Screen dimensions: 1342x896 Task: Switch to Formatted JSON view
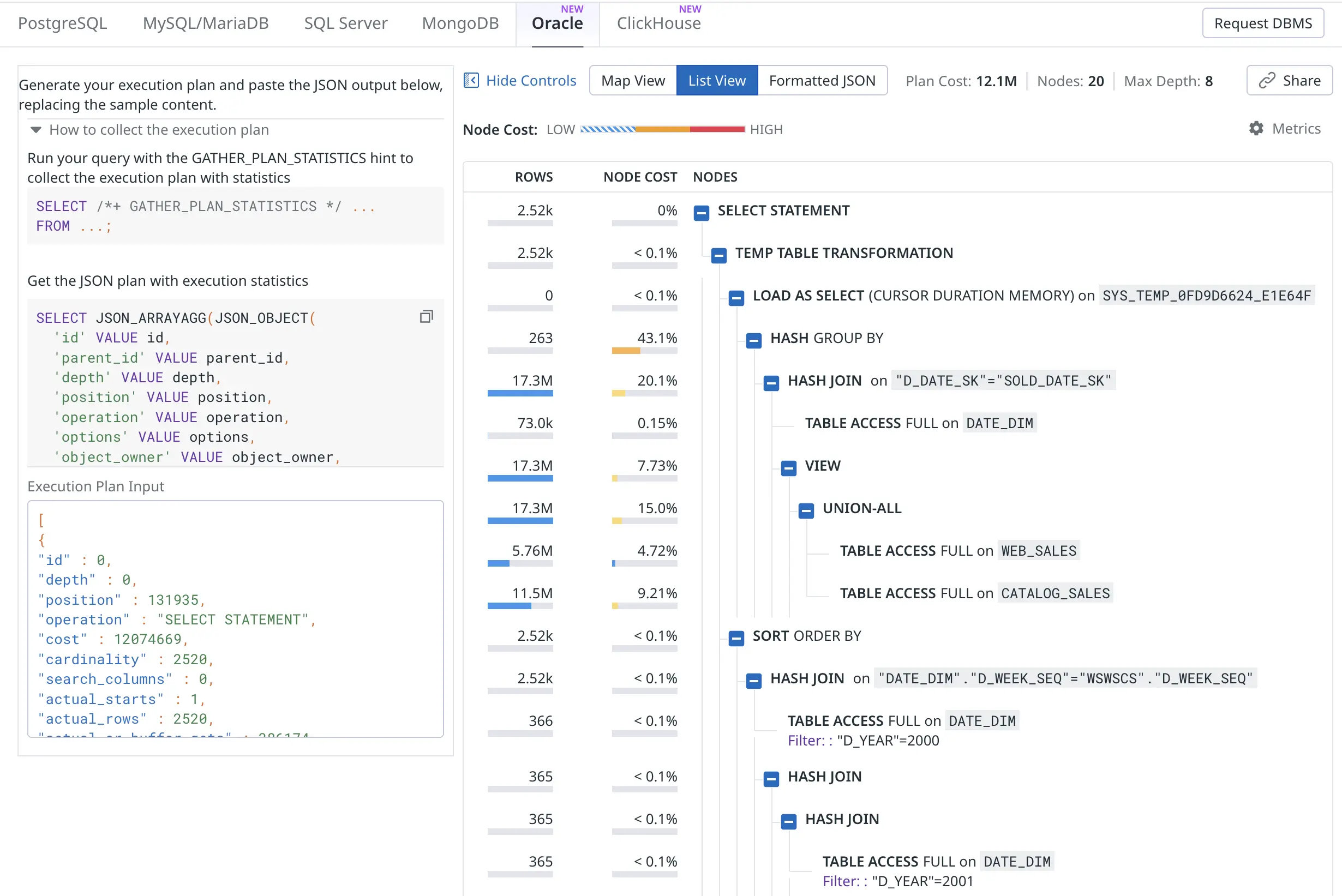822,81
